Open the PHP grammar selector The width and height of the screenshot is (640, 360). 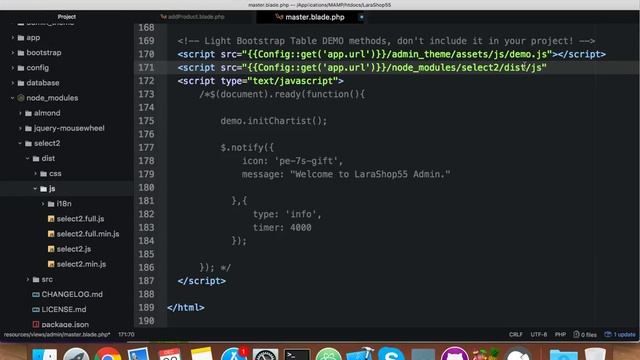point(560,334)
